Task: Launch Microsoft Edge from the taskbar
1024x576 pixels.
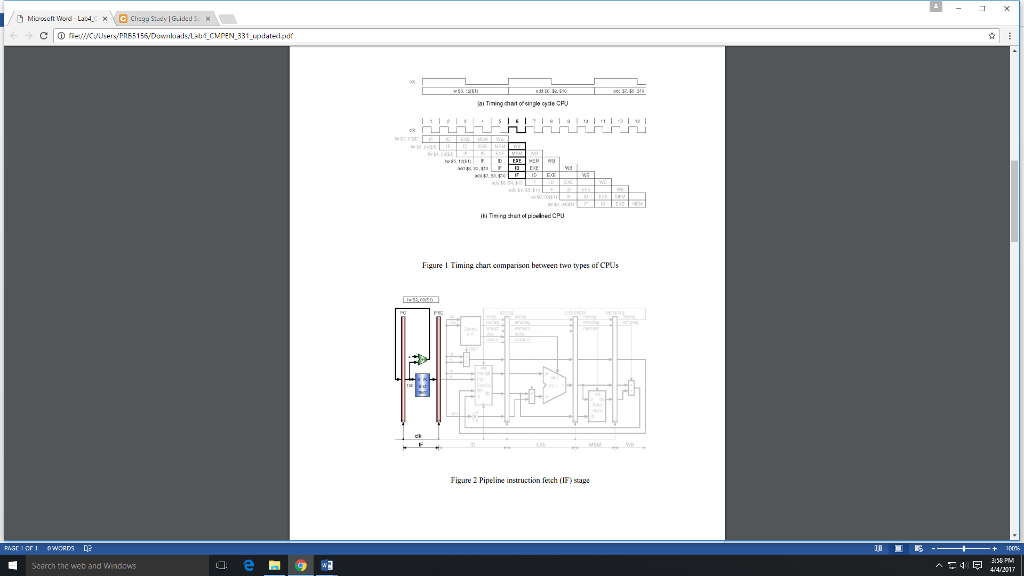Action: [x=249, y=565]
